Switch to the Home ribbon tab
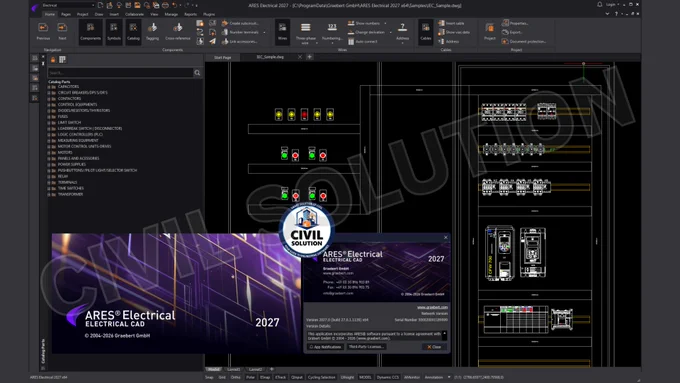680x383 pixels. tap(50, 14)
